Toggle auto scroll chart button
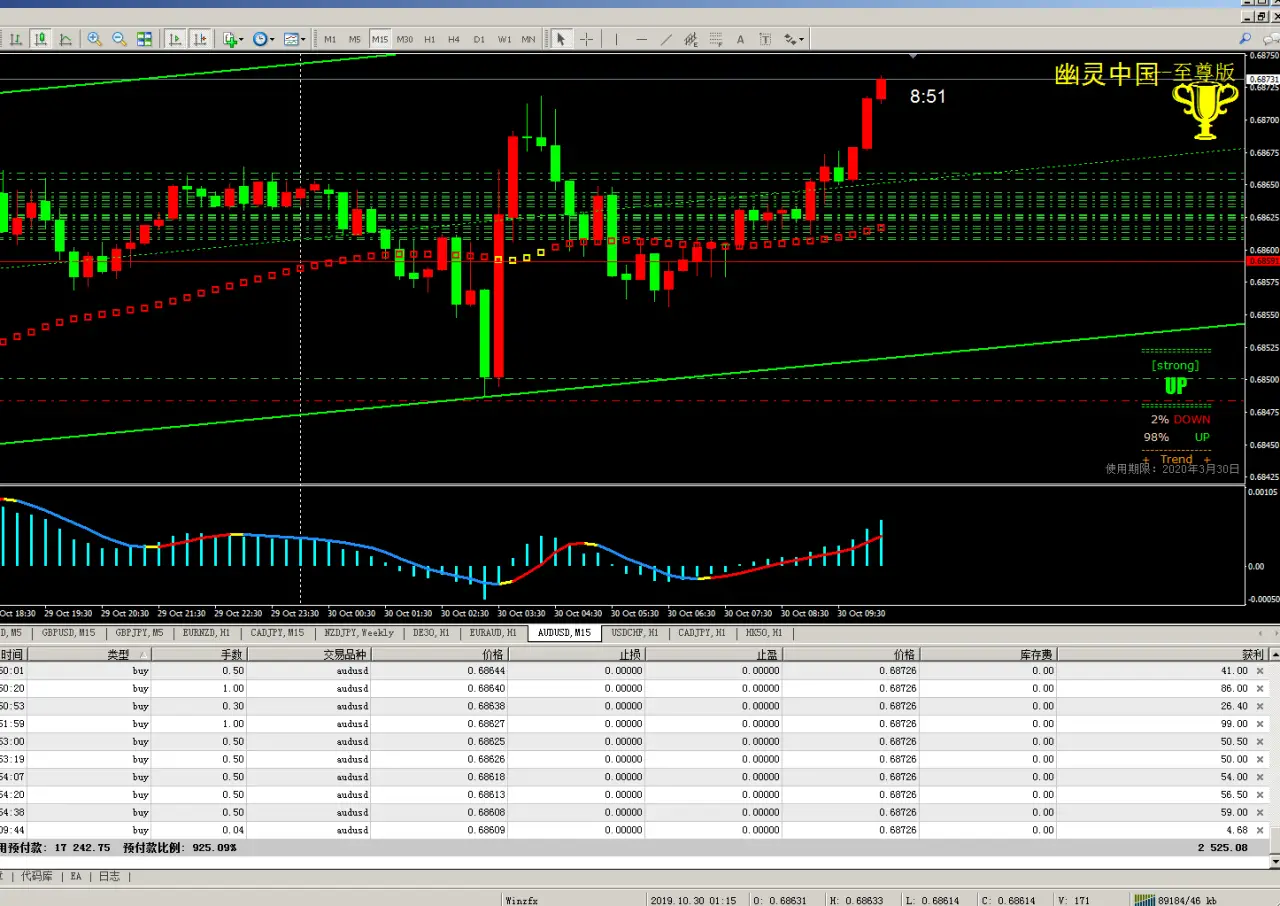Viewport: 1280px width, 906px height. [175, 39]
